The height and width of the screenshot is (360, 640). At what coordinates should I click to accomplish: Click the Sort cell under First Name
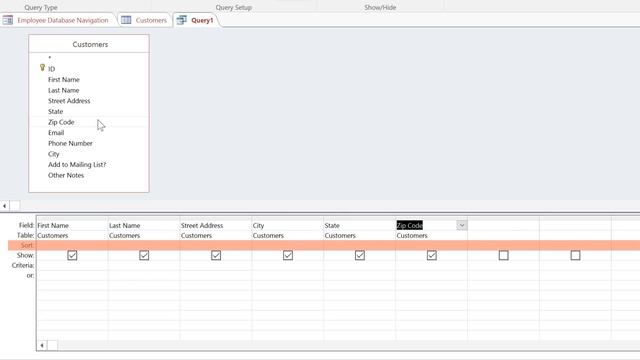pos(72,245)
